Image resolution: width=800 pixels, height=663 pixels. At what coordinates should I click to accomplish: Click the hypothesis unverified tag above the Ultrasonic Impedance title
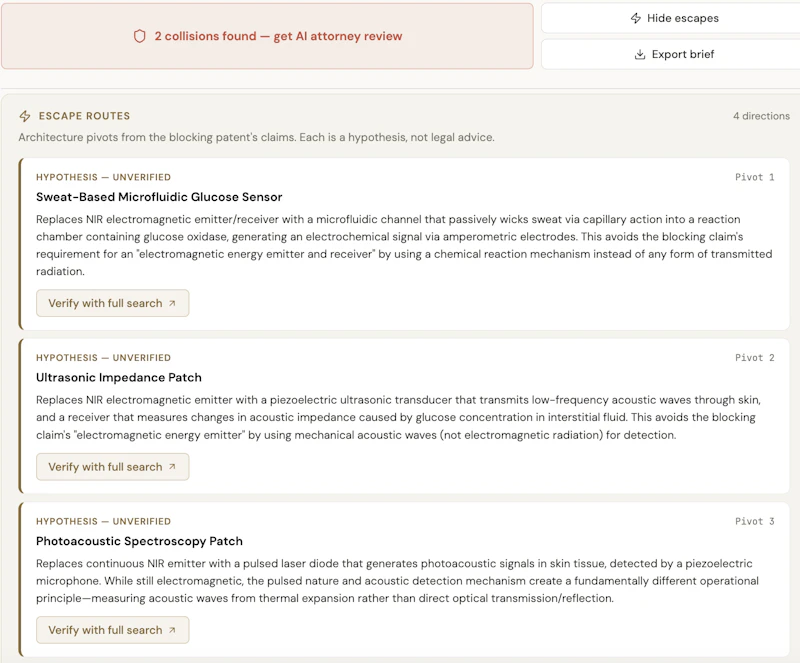point(104,358)
